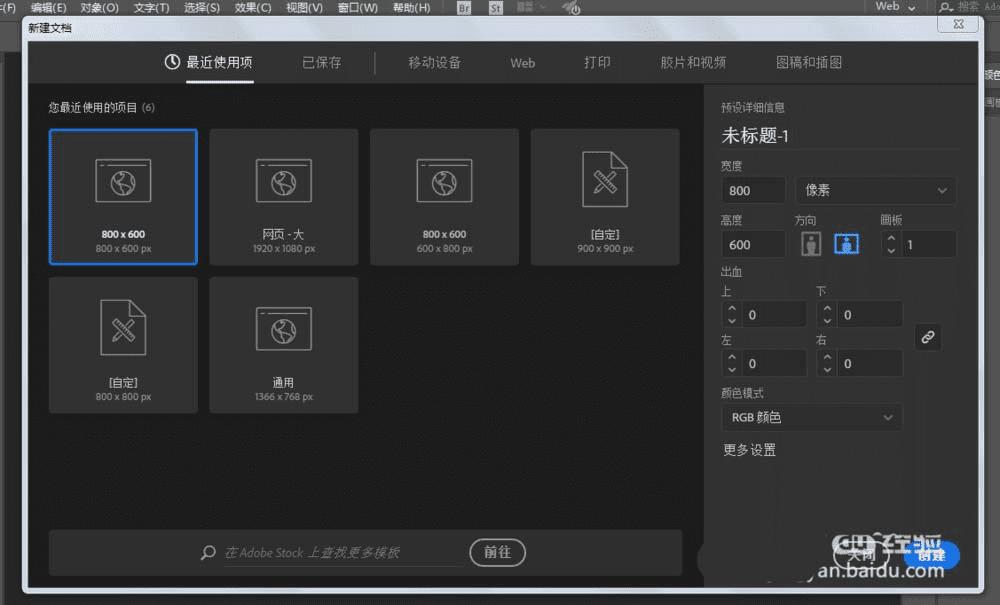The height and width of the screenshot is (605, 1000).
Task: Open the 窗口(W) menu
Action: [x=357, y=8]
